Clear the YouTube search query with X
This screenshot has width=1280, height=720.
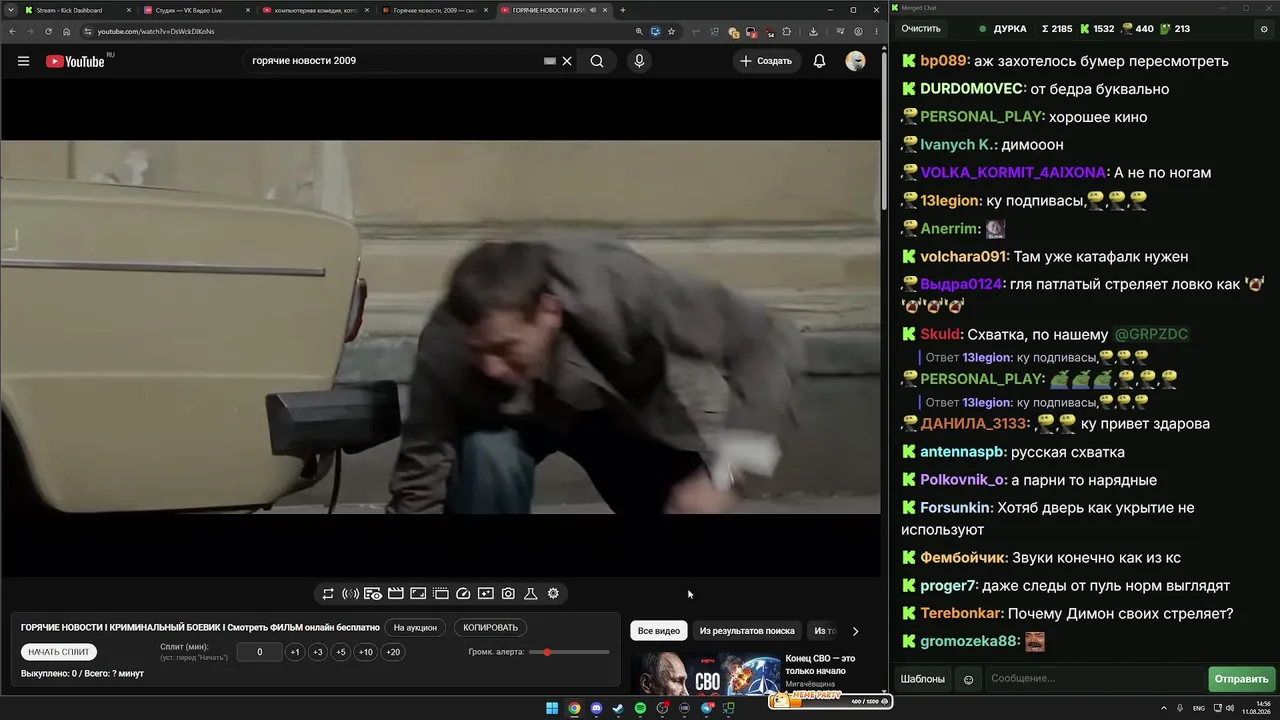click(567, 61)
